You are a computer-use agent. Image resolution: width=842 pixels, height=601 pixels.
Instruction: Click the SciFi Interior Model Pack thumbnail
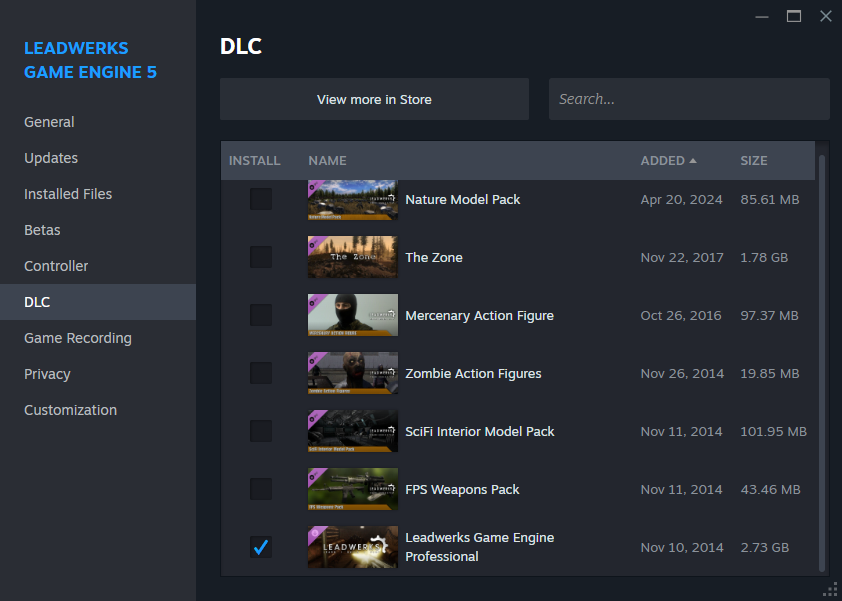pyautogui.click(x=352, y=431)
